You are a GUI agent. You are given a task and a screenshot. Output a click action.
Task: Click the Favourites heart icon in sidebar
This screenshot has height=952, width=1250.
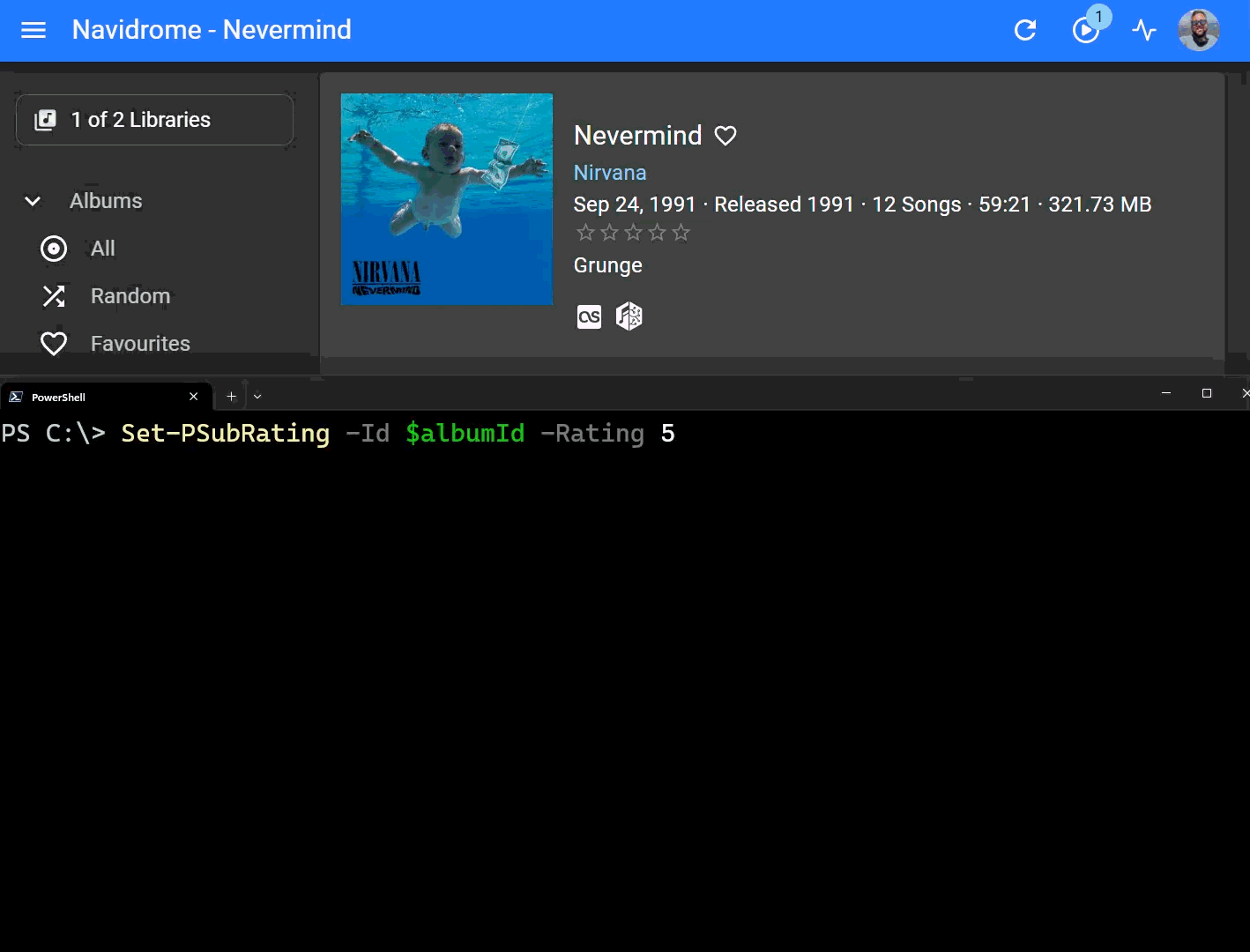point(54,344)
